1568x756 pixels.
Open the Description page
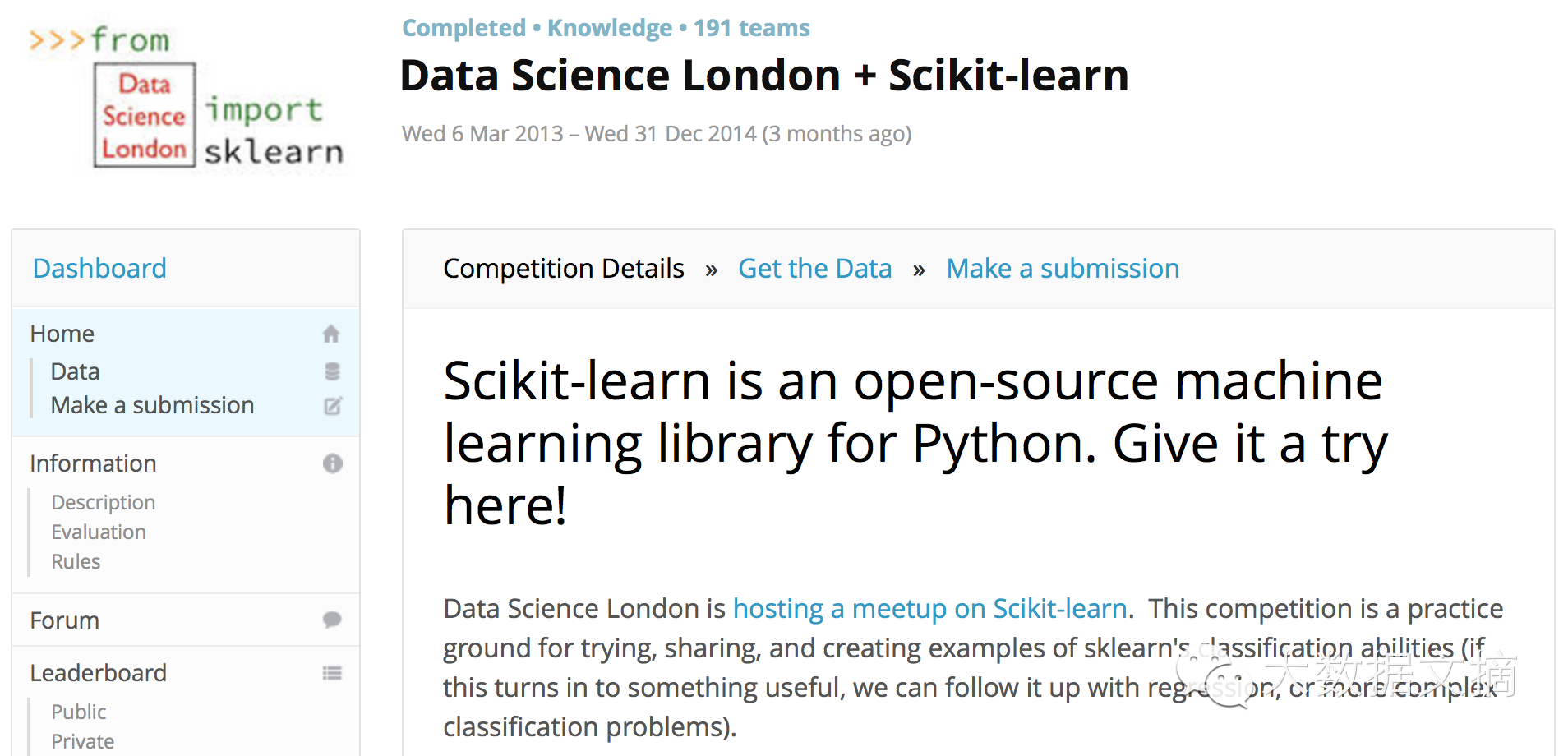[x=104, y=502]
